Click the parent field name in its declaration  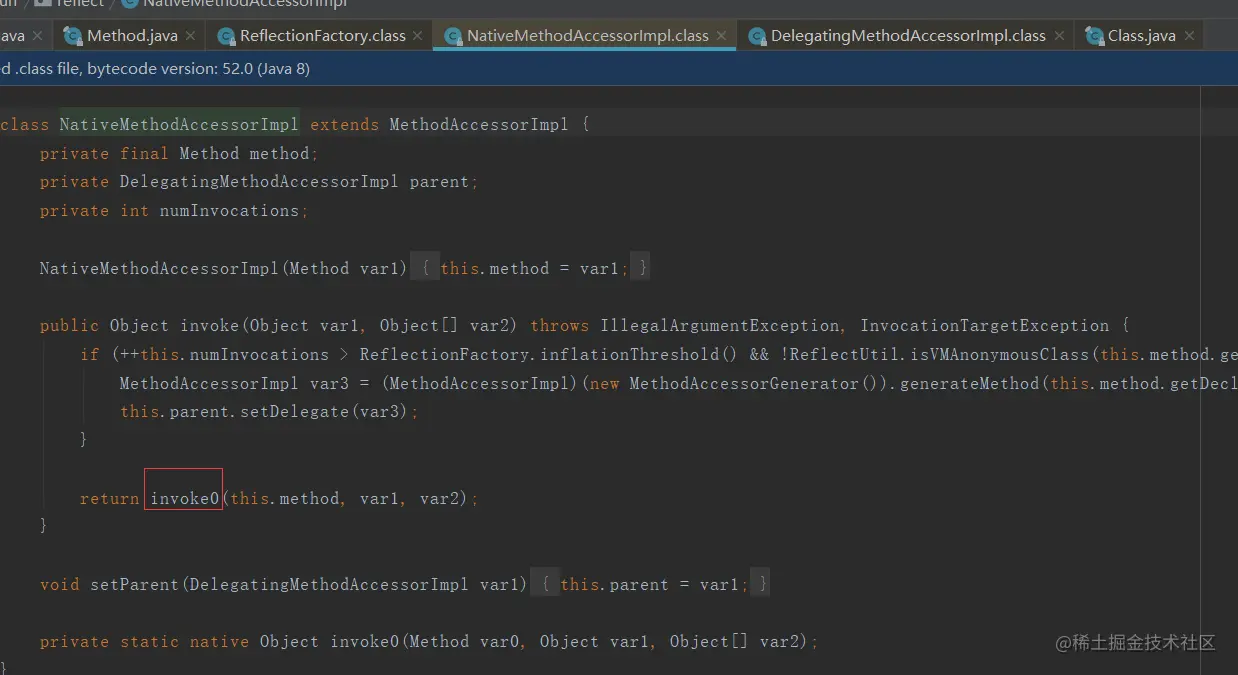point(439,182)
